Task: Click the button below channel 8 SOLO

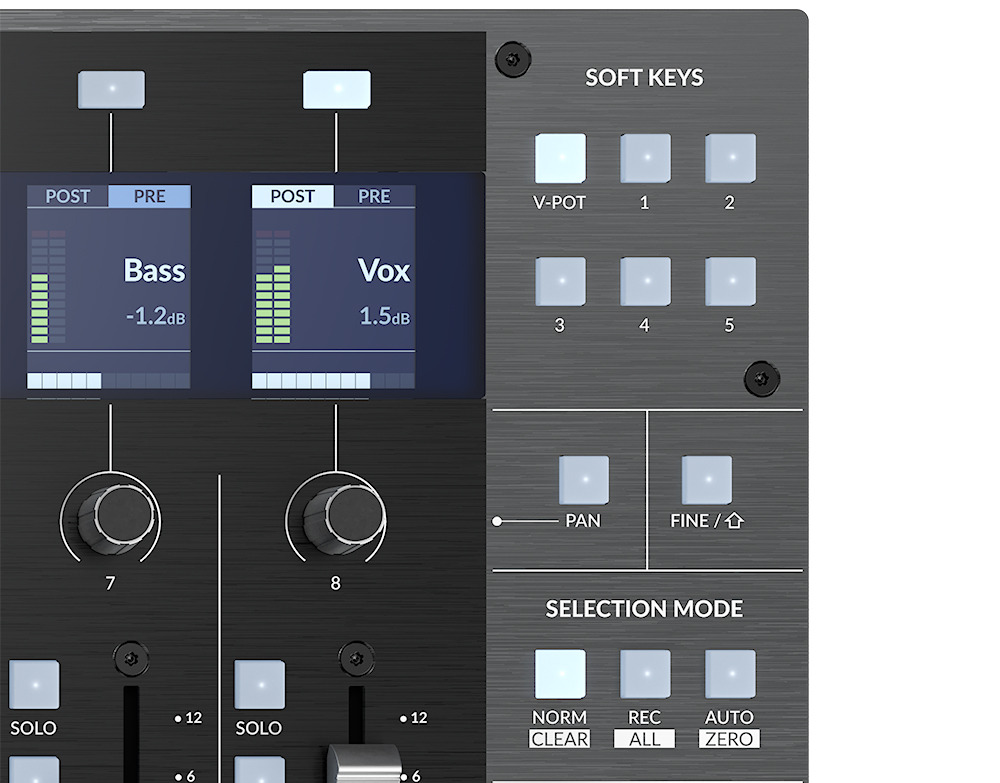Action: pos(260,770)
